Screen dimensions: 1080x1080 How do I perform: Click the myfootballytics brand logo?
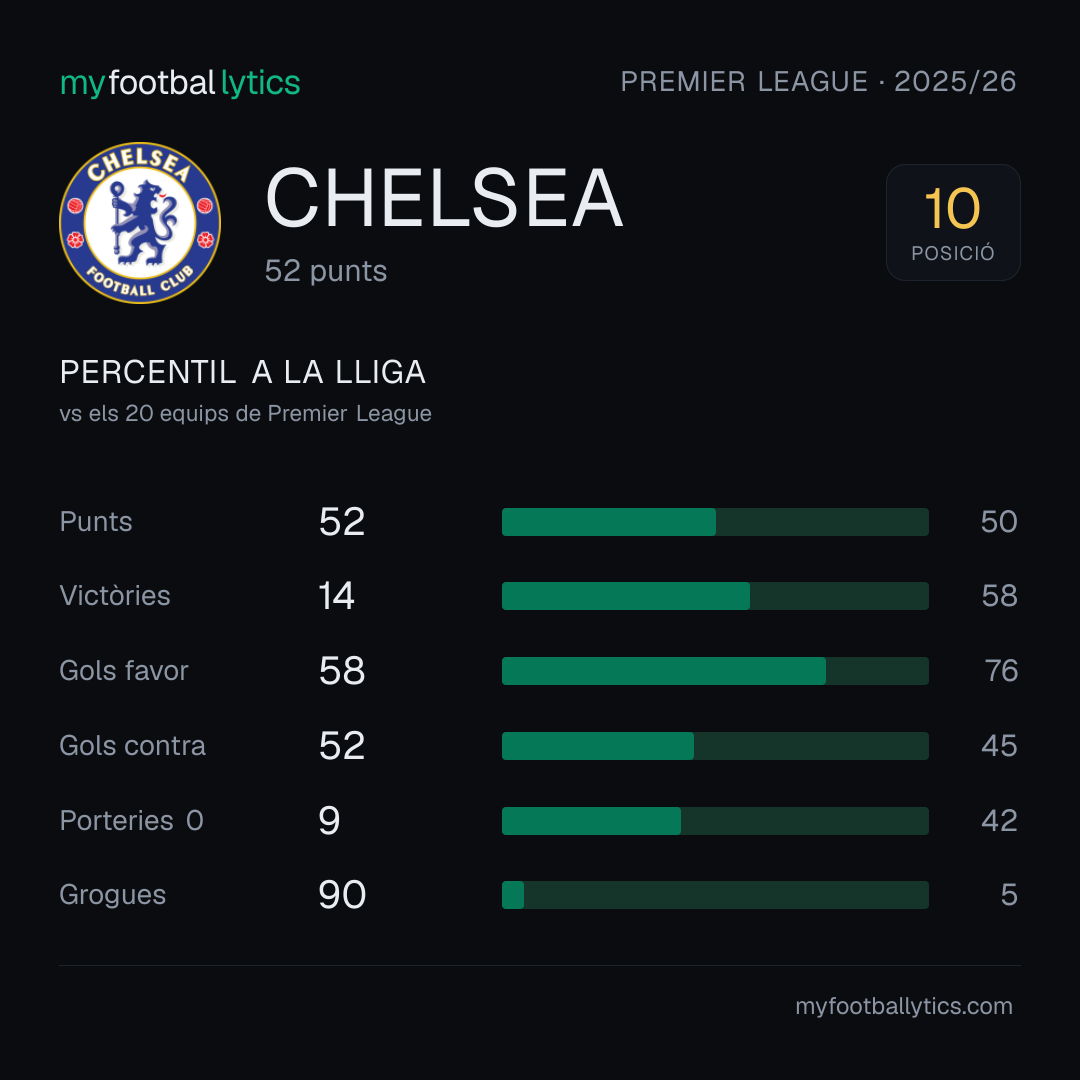click(x=180, y=83)
